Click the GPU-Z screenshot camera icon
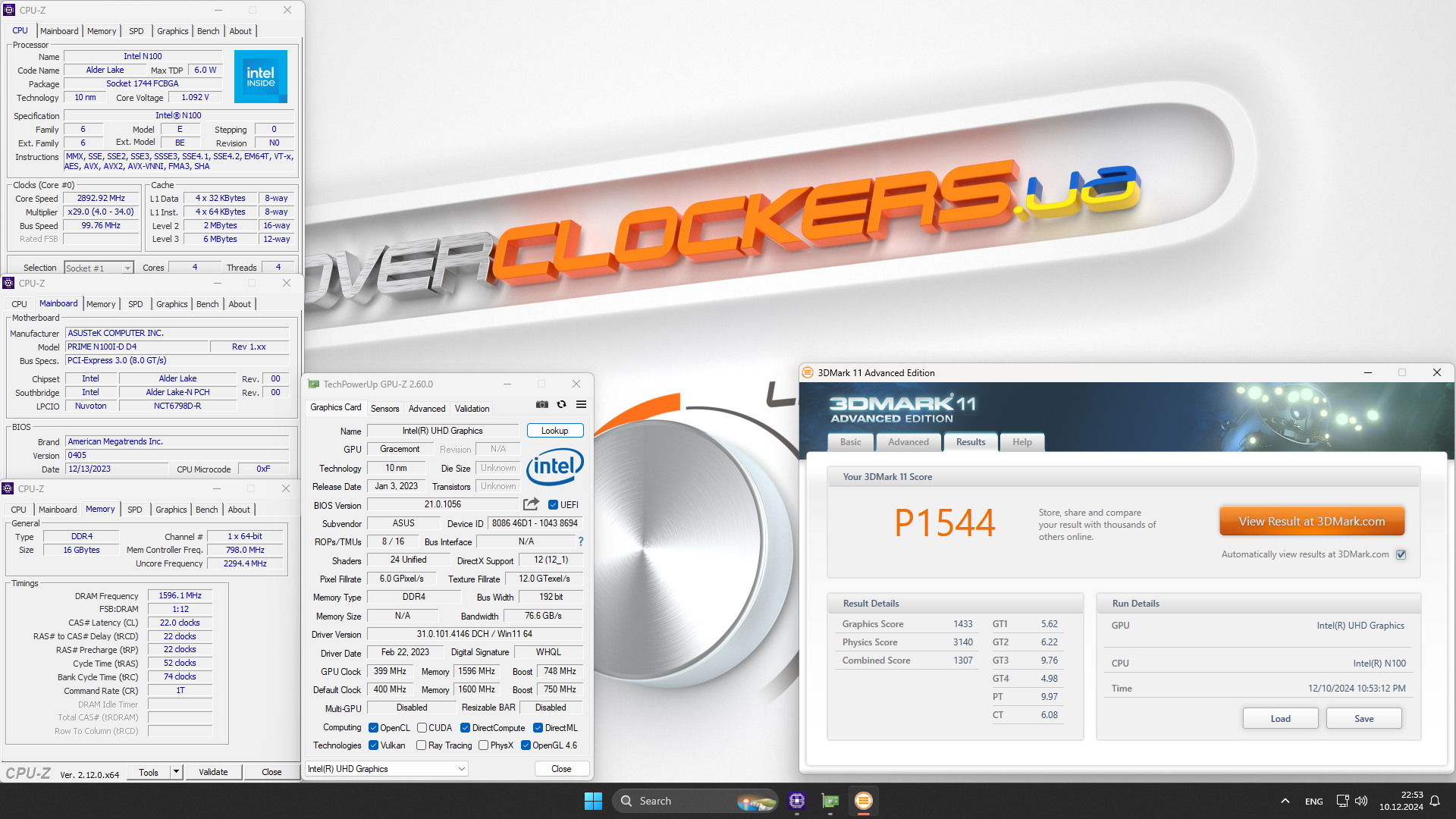The image size is (1456, 819). click(x=541, y=404)
